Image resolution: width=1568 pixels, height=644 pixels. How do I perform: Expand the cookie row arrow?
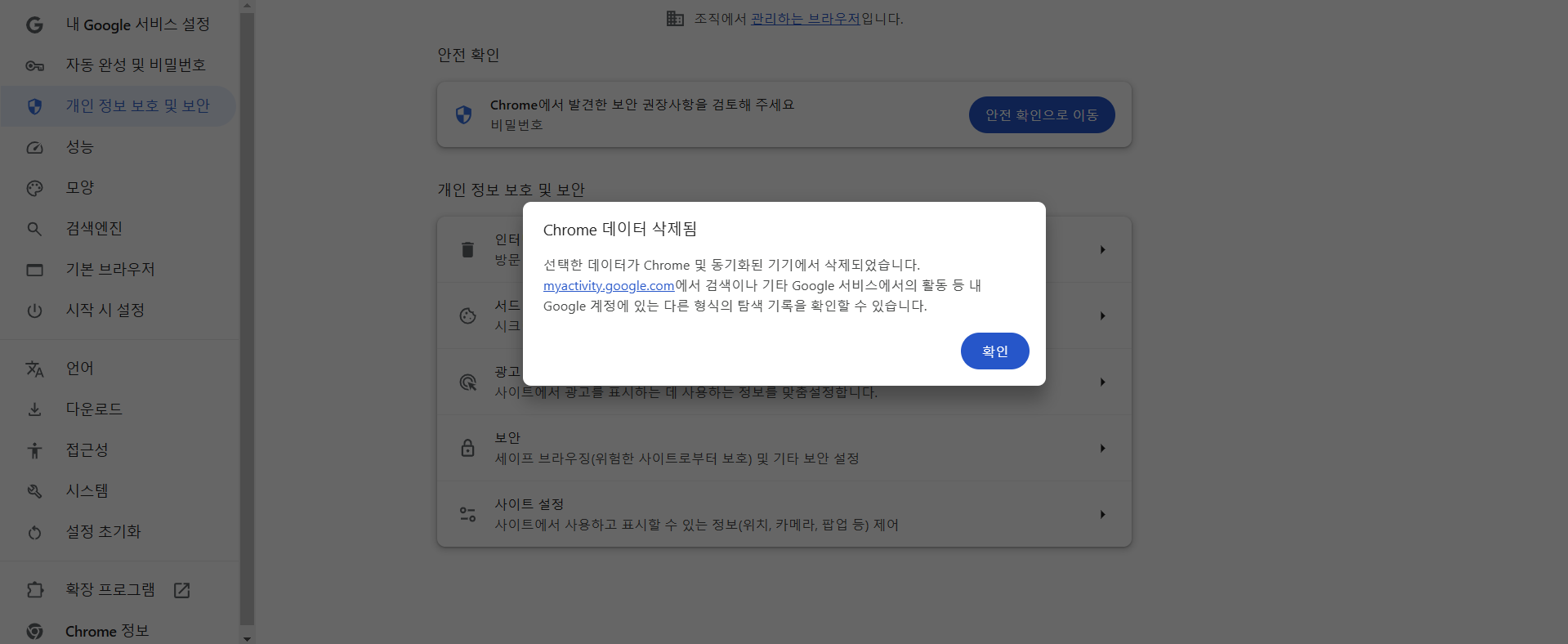coord(1102,315)
